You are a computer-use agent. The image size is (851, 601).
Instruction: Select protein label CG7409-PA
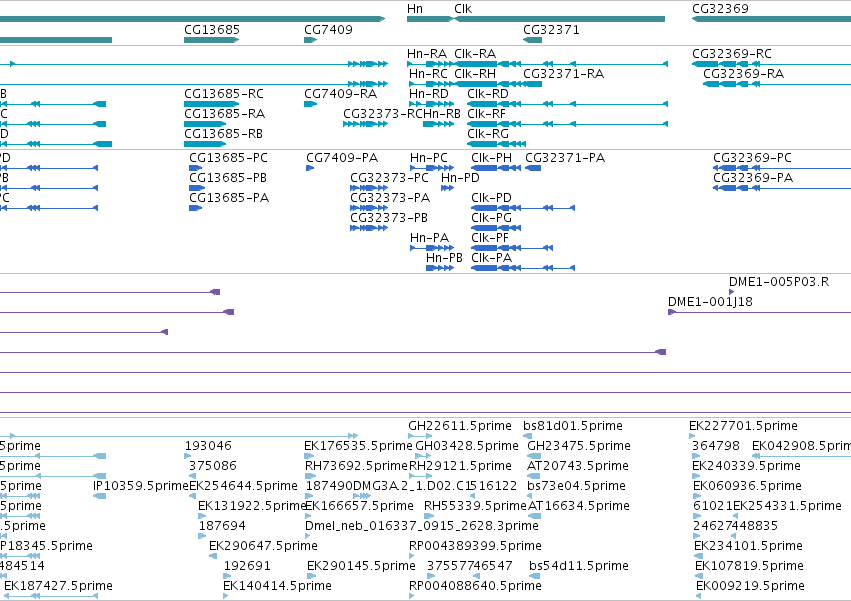(x=342, y=158)
